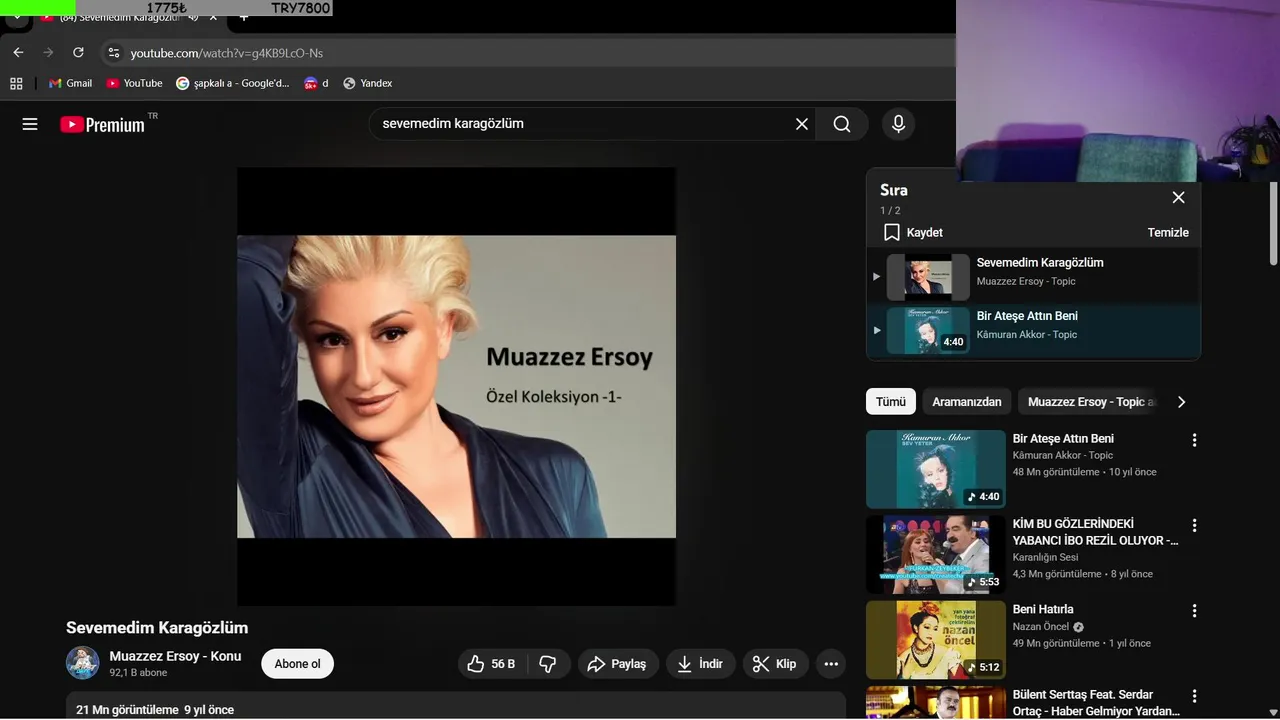This screenshot has width=1280, height=720.
Task: Show next filter chips with right chevron
Action: [x=1181, y=402]
